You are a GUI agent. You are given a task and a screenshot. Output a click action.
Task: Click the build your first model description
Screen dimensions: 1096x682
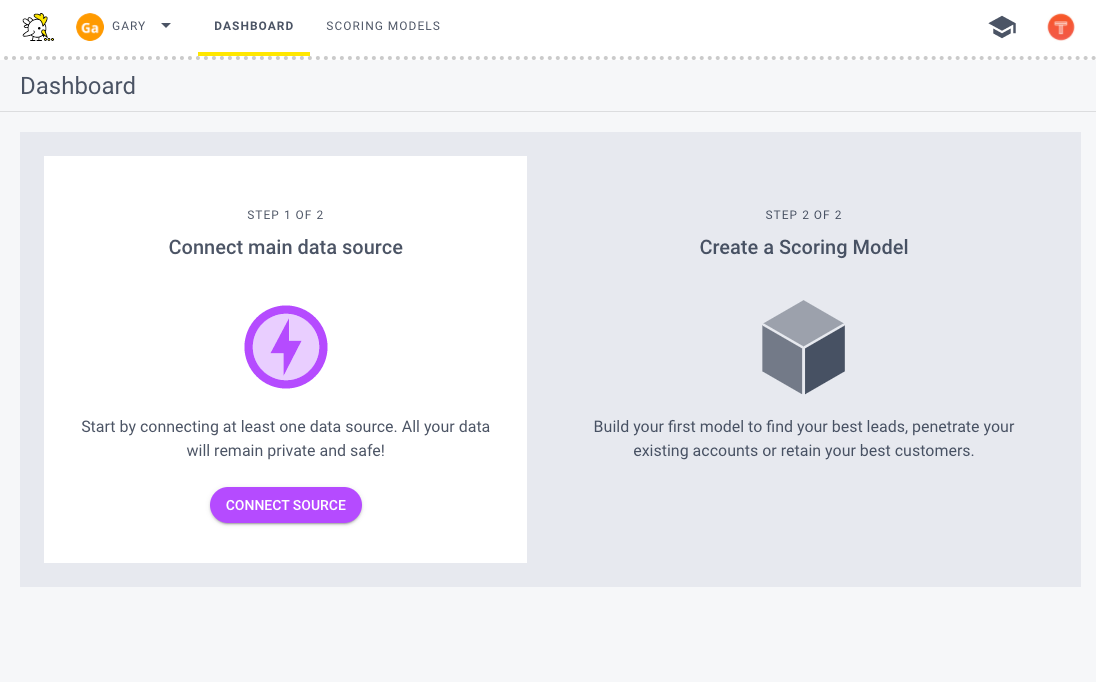(x=804, y=438)
